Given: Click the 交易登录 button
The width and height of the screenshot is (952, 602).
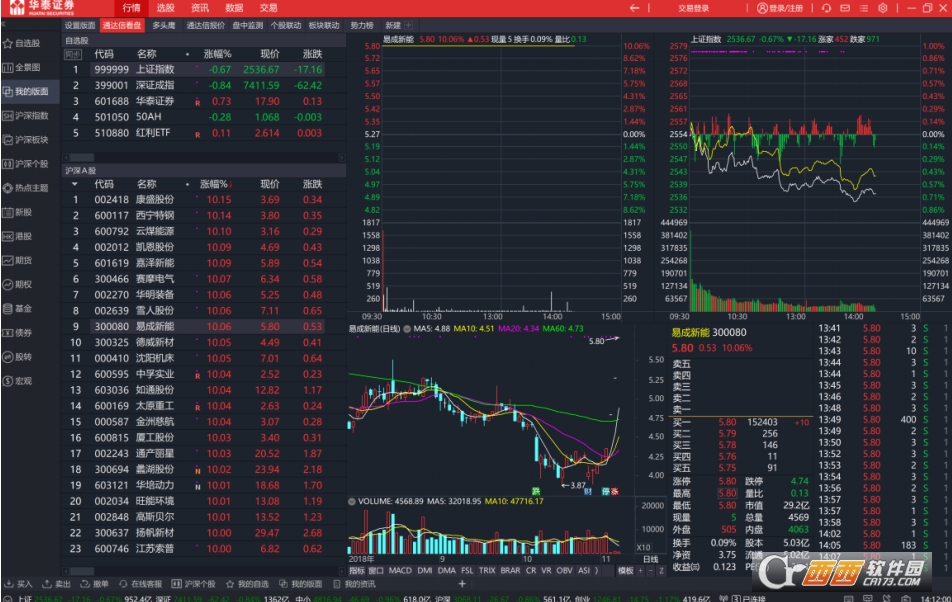Looking at the screenshot, I should point(693,8).
